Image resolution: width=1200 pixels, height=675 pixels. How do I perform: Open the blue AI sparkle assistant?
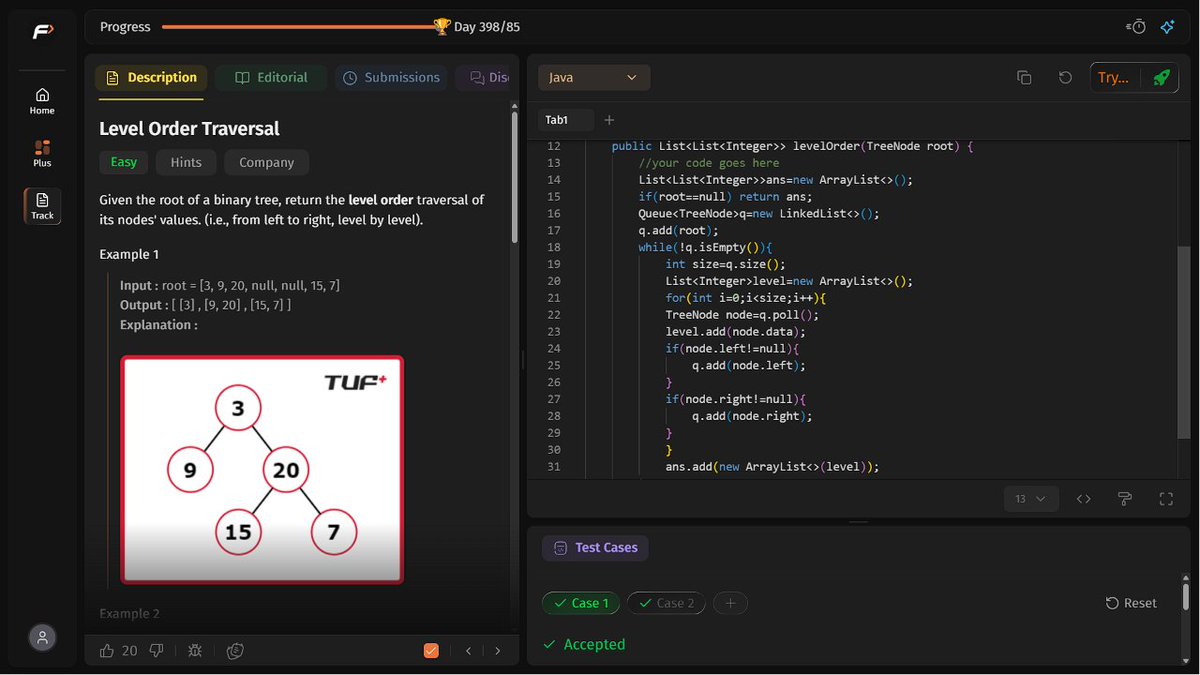[x=1167, y=27]
